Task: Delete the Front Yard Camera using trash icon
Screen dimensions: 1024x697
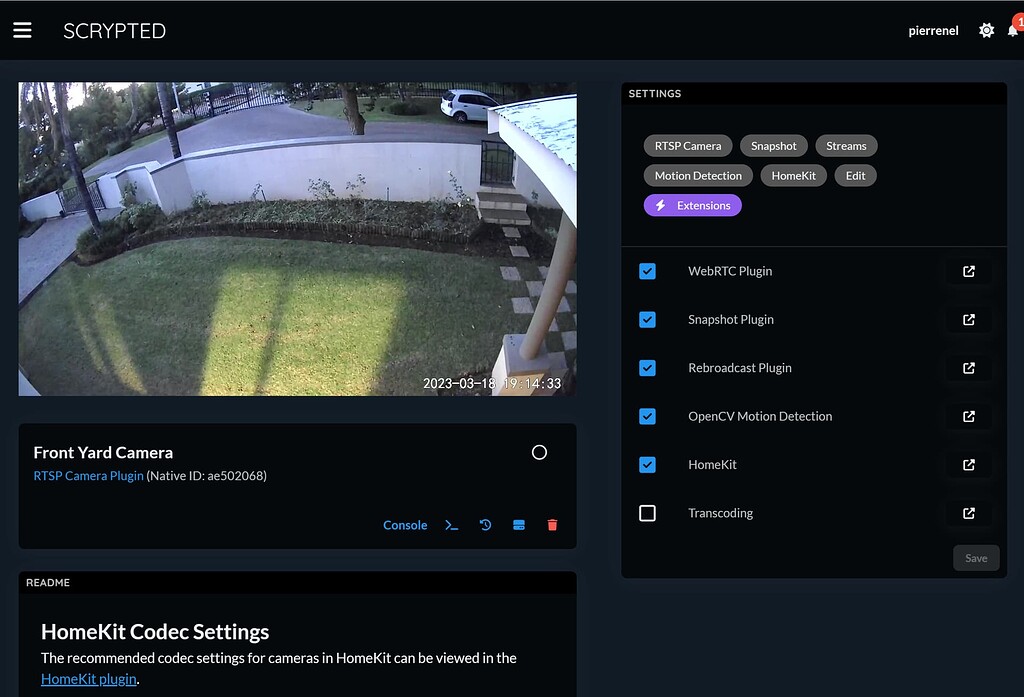Action: point(553,524)
